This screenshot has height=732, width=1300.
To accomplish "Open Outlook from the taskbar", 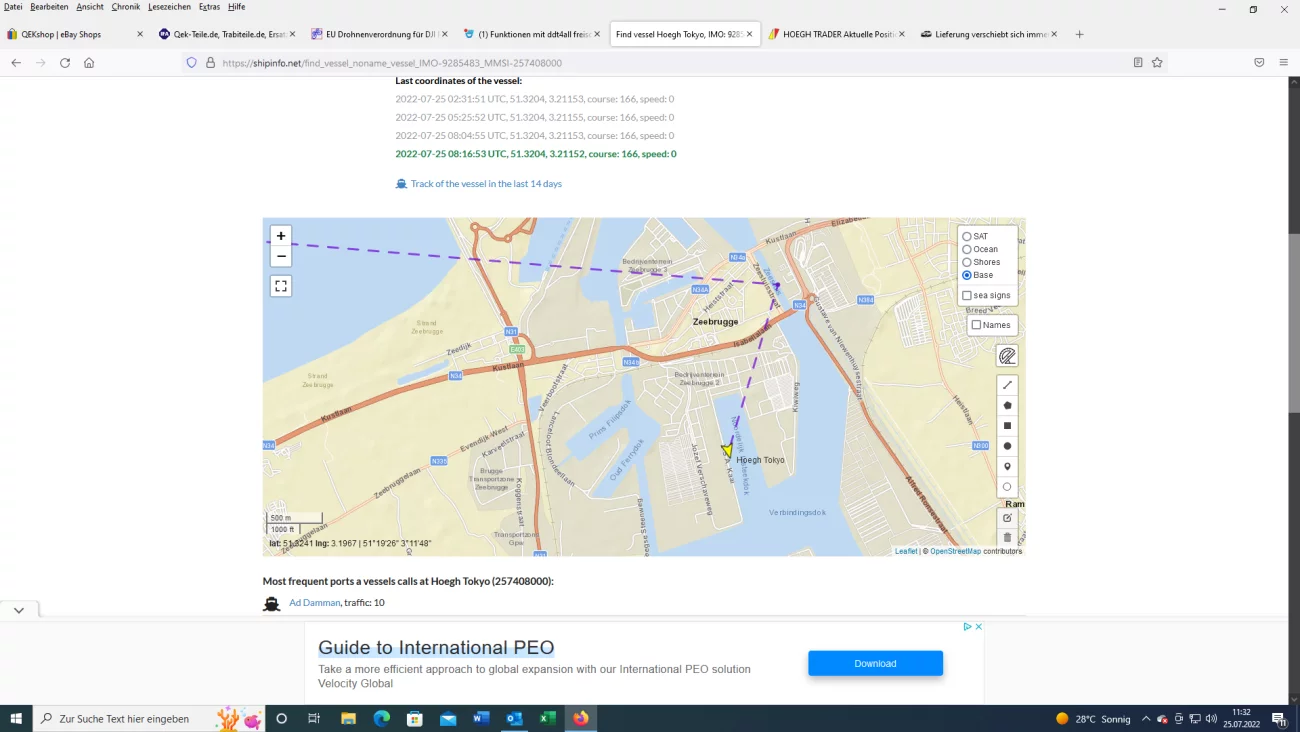I will click(x=515, y=718).
